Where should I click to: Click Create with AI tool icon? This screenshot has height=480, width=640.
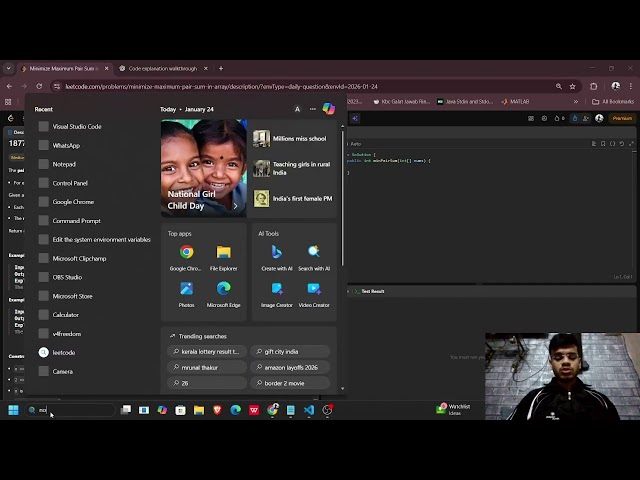point(276,254)
